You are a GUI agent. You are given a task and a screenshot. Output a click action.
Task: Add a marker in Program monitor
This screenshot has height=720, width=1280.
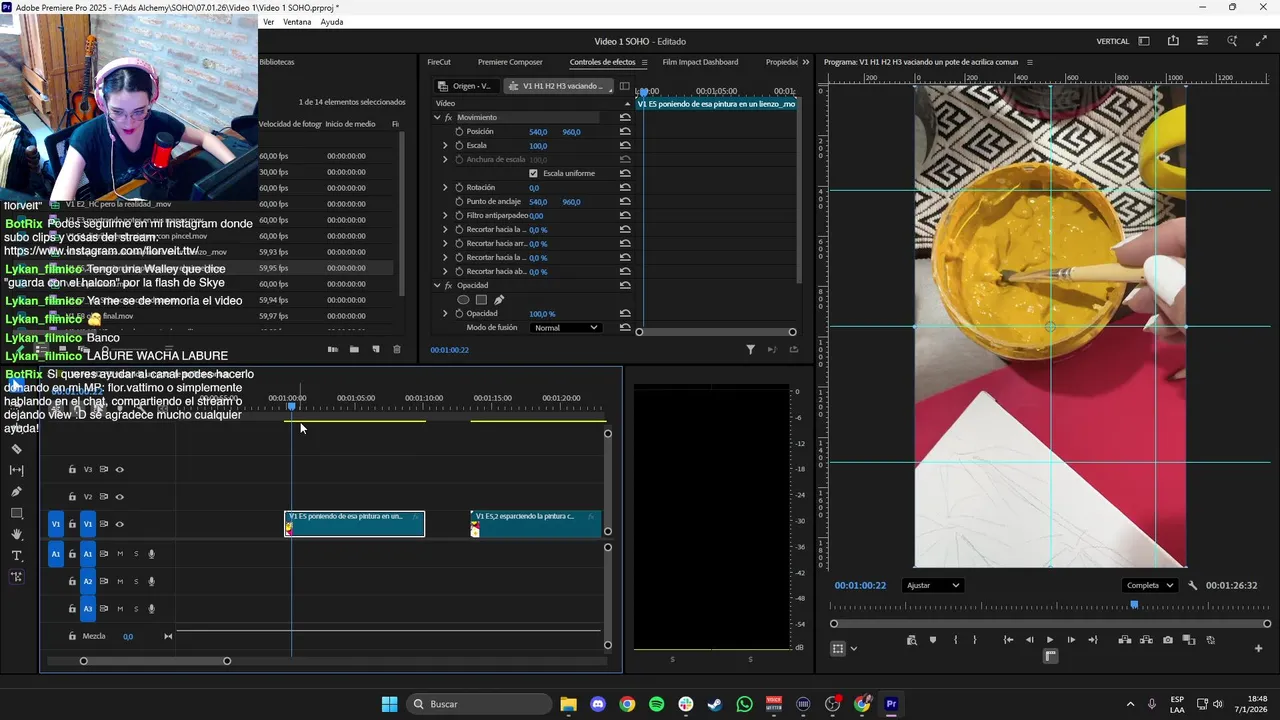[x=933, y=640]
